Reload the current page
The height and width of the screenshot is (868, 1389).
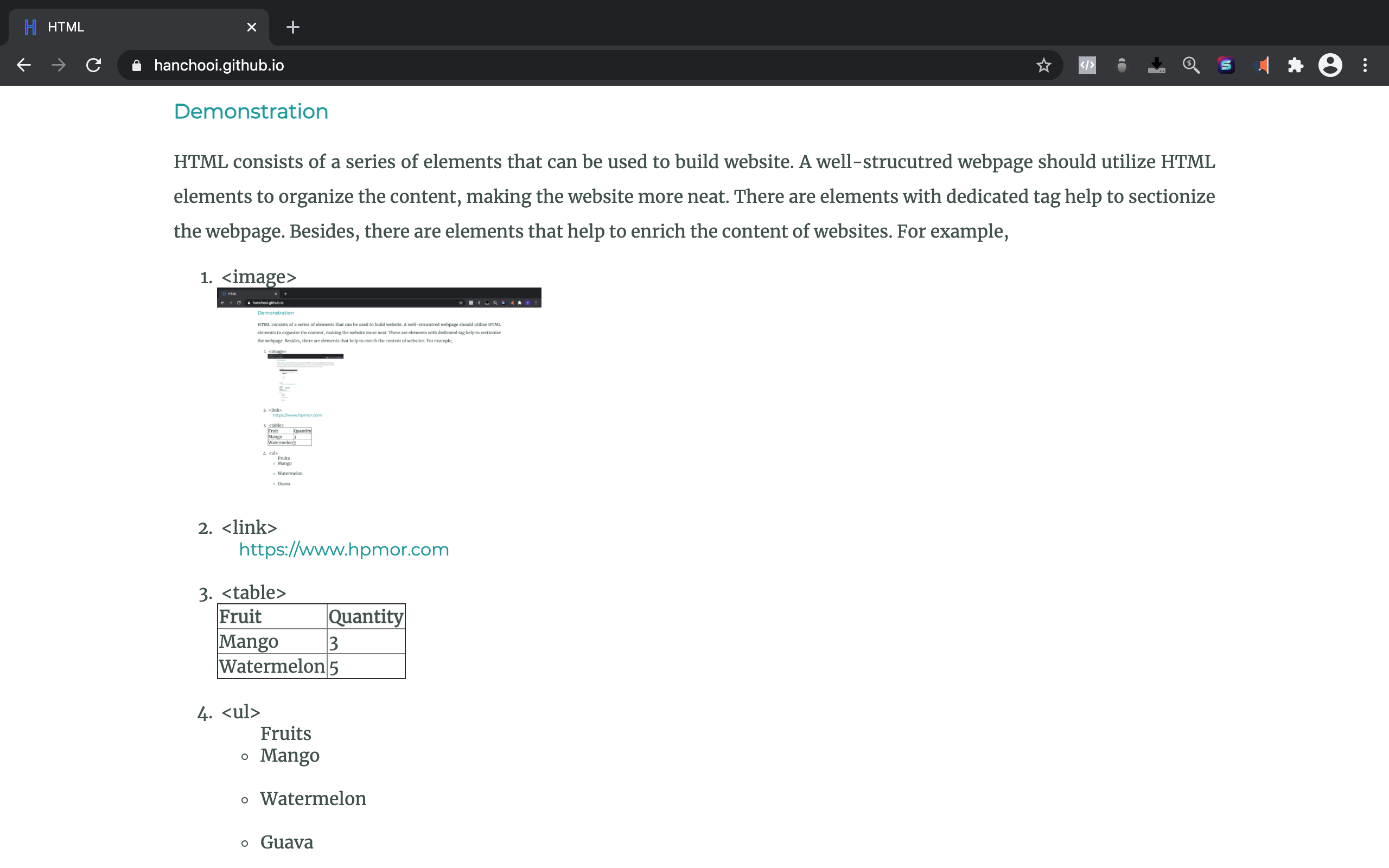(93, 66)
